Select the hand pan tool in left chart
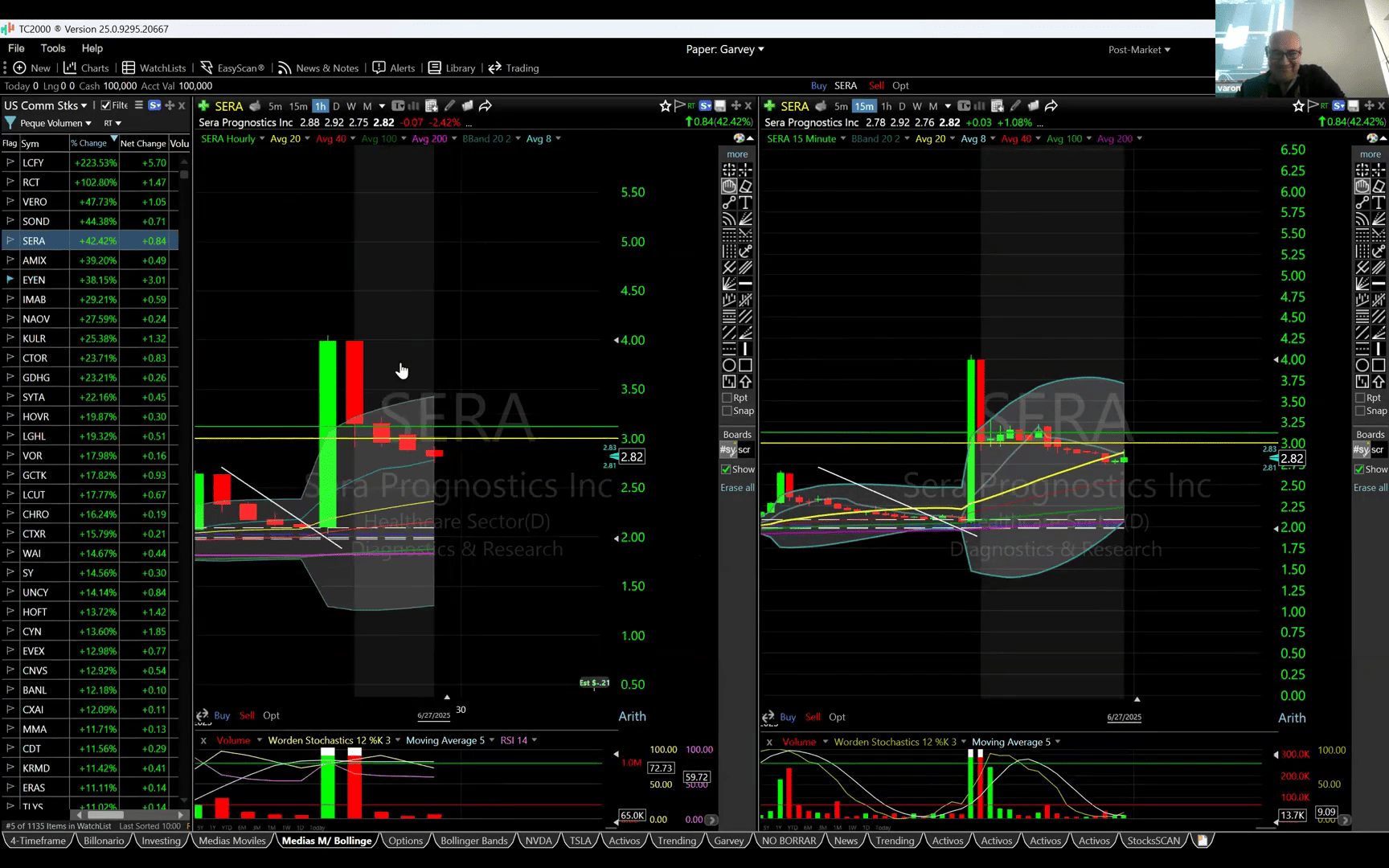Screen dimensions: 1389x868 pyautogui.click(x=729, y=186)
